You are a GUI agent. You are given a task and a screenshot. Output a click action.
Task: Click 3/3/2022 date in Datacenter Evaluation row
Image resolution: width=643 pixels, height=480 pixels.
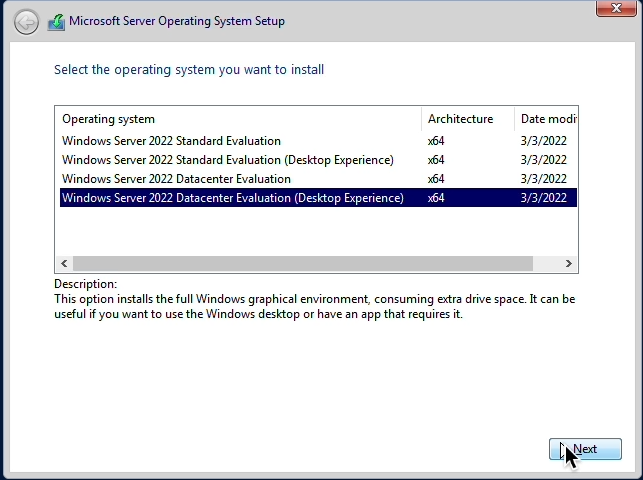[x=543, y=179]
